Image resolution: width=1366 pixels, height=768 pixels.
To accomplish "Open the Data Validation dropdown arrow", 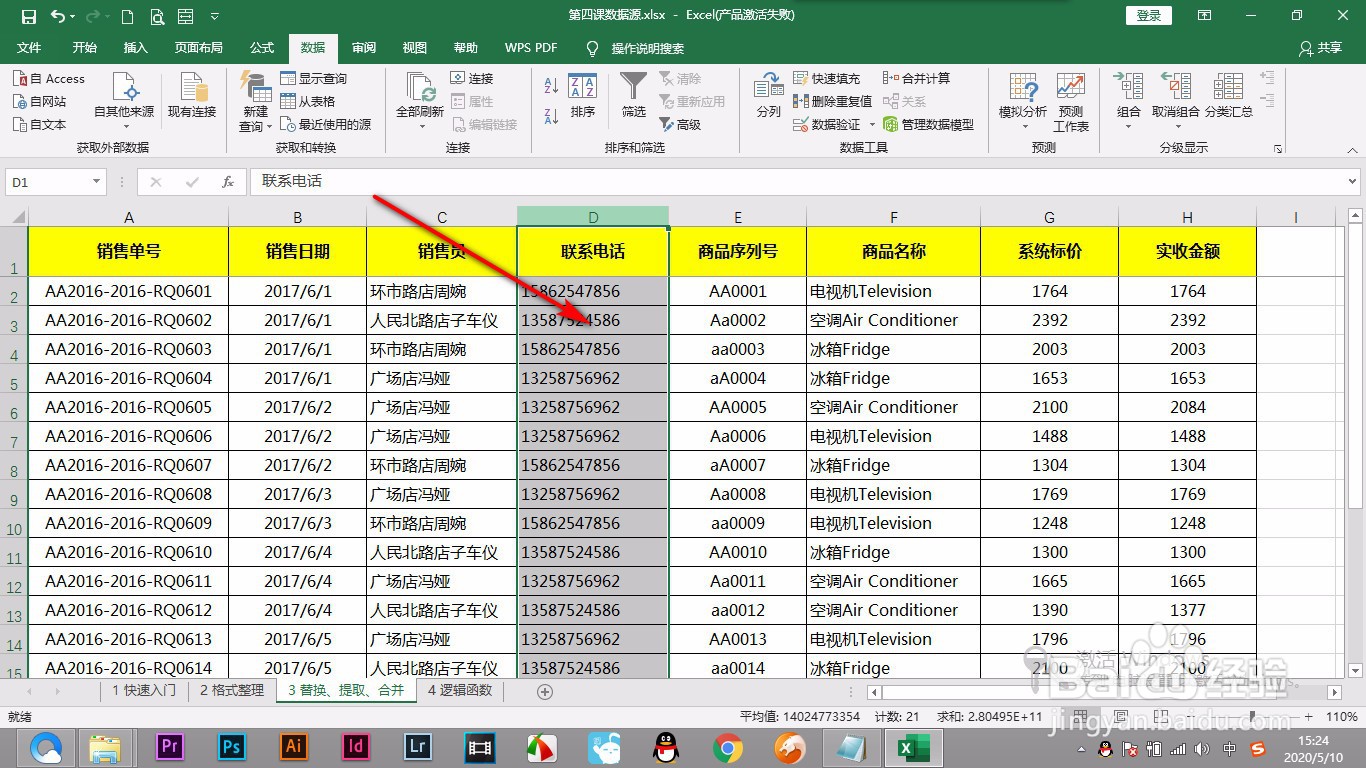I will 872,125.
